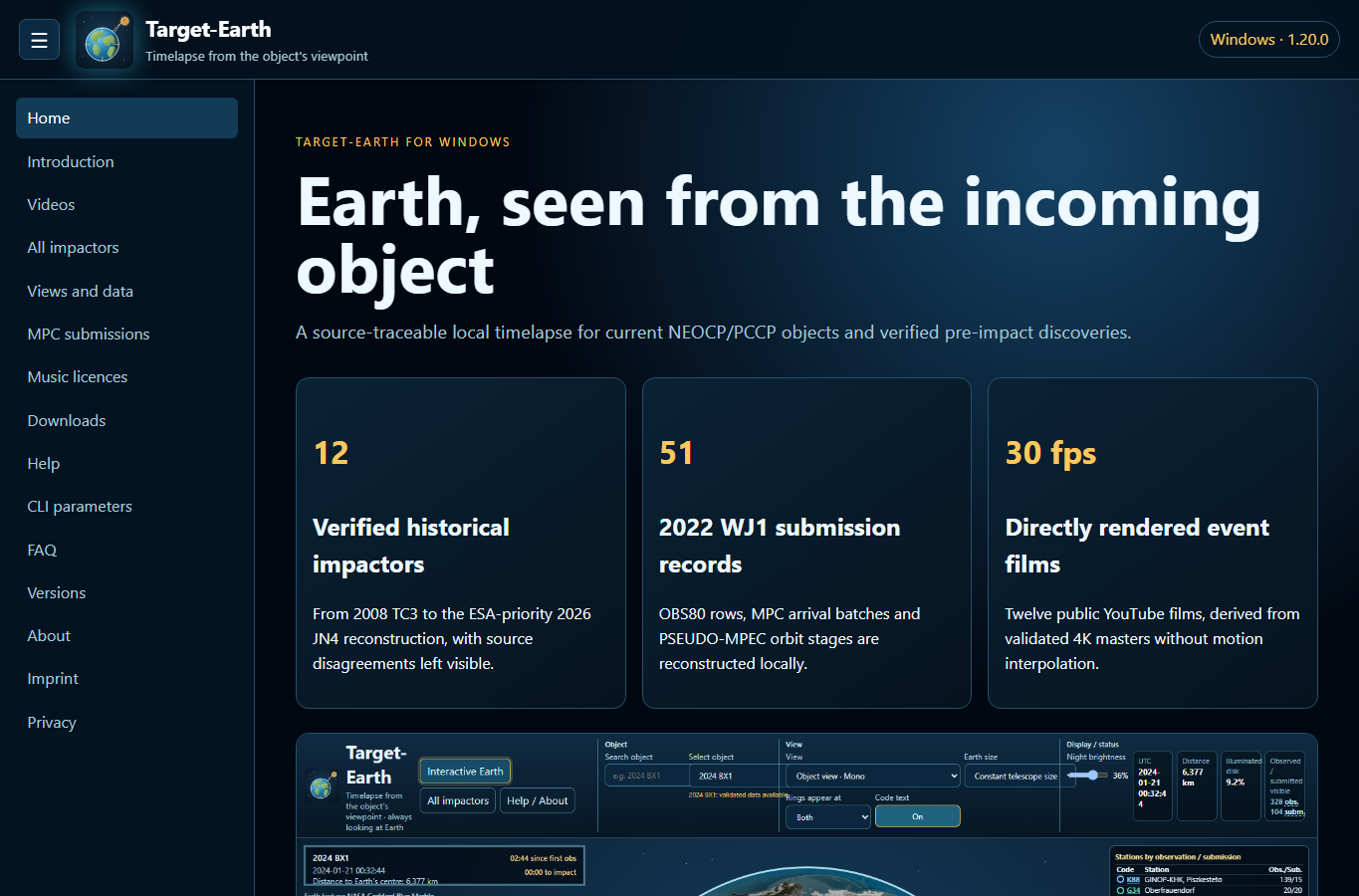Open the Imprint page
This screenshot has height=896, width=1359.
[x=126, y=678]
